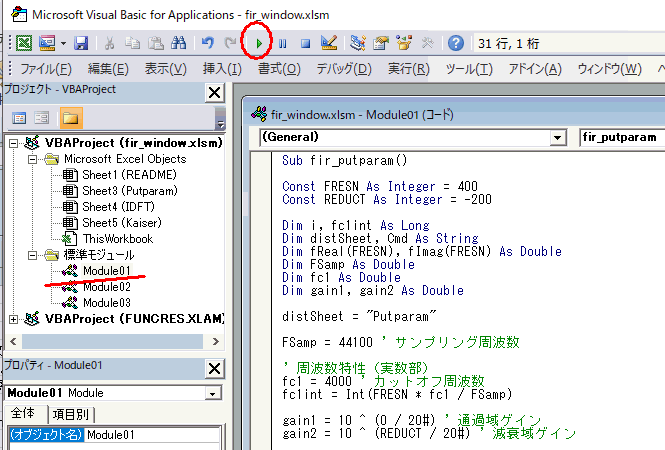Click the Cut scissors icon

pyautogui.click(x=109, y=43)
